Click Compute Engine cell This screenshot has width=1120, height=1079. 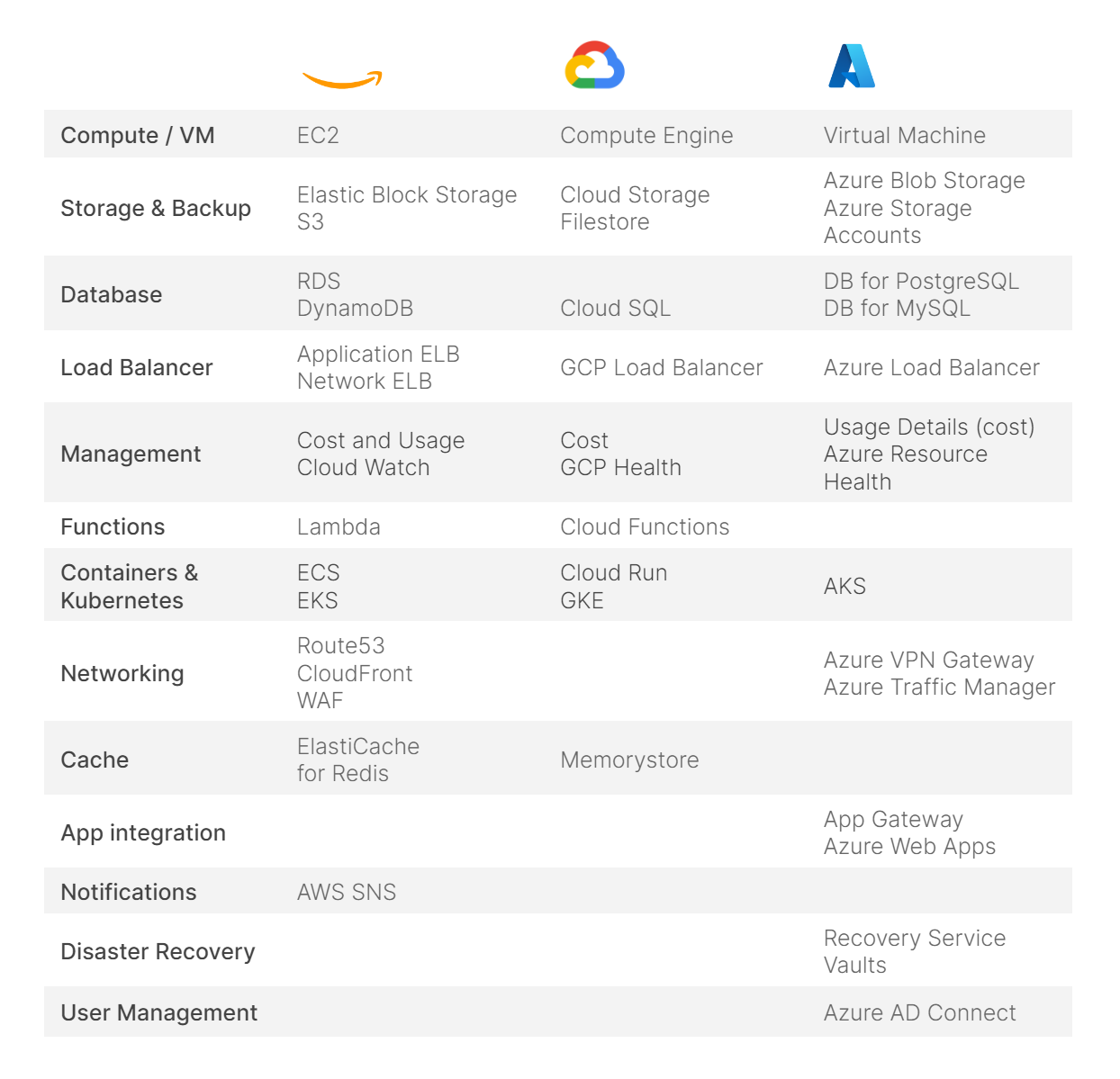point(646,135)
